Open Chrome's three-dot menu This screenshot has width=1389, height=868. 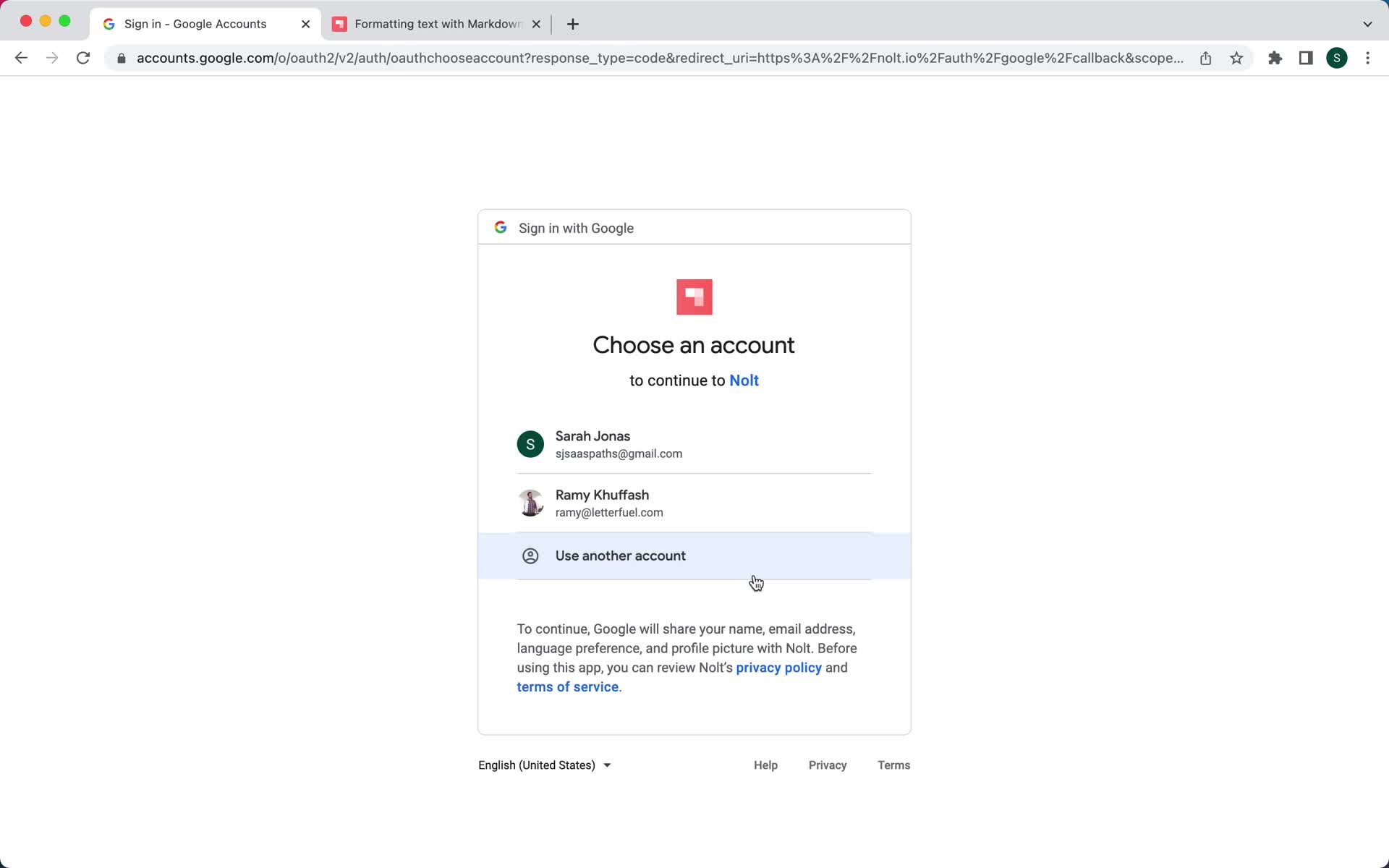[1367, 58]
